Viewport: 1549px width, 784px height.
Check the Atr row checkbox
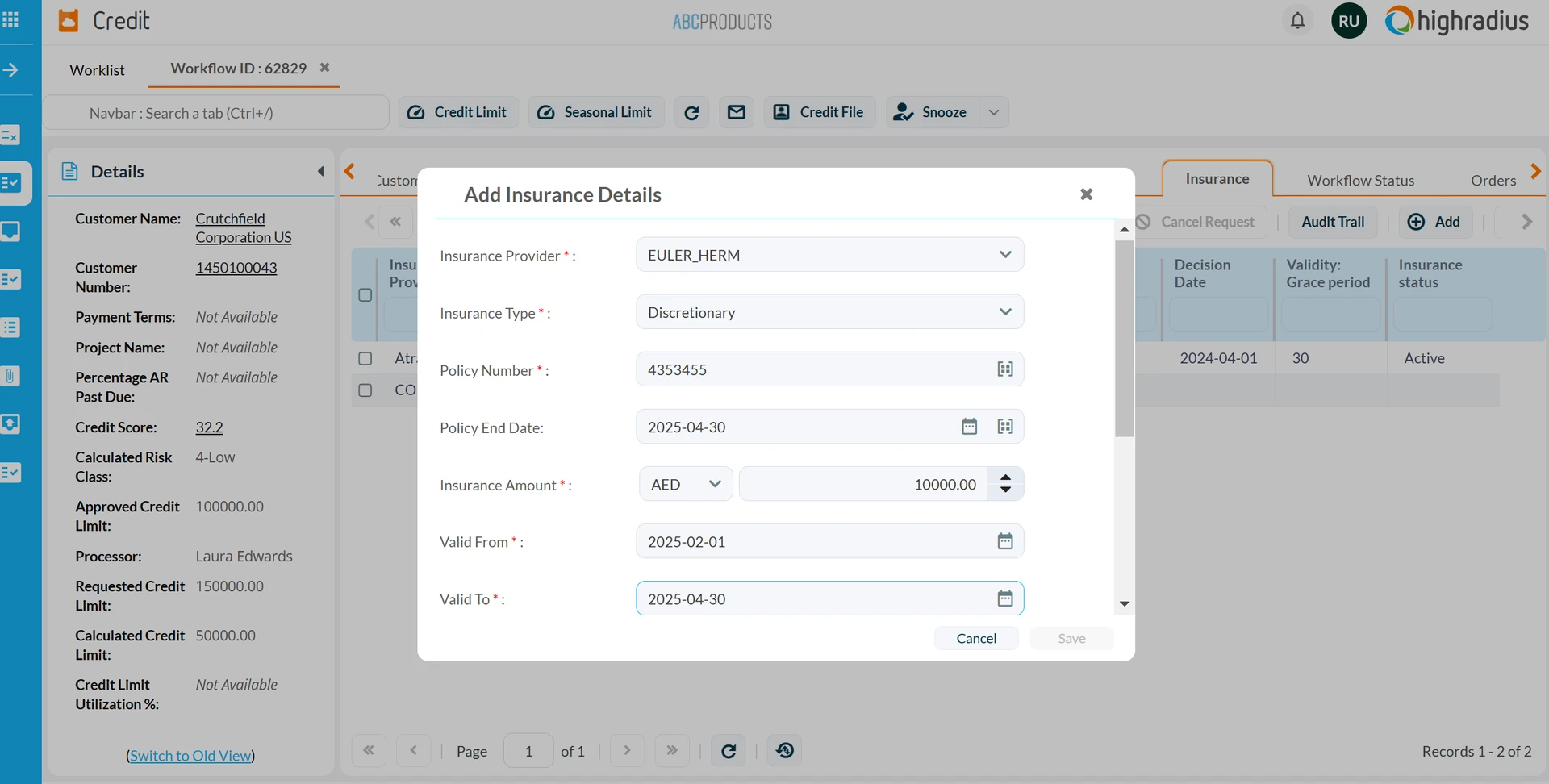click(x=365, y=358)
